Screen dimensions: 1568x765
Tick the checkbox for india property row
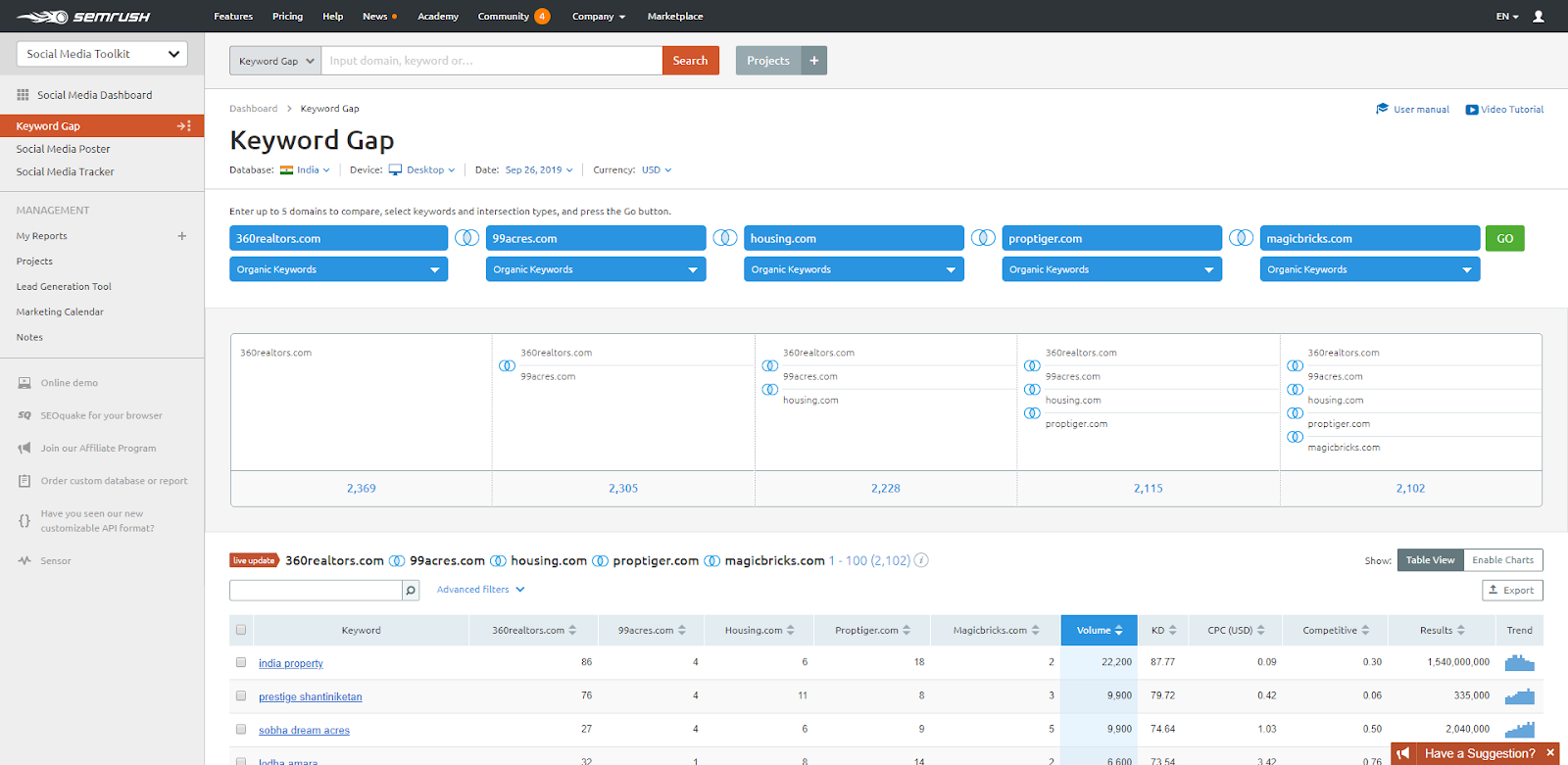click(241, 663)
